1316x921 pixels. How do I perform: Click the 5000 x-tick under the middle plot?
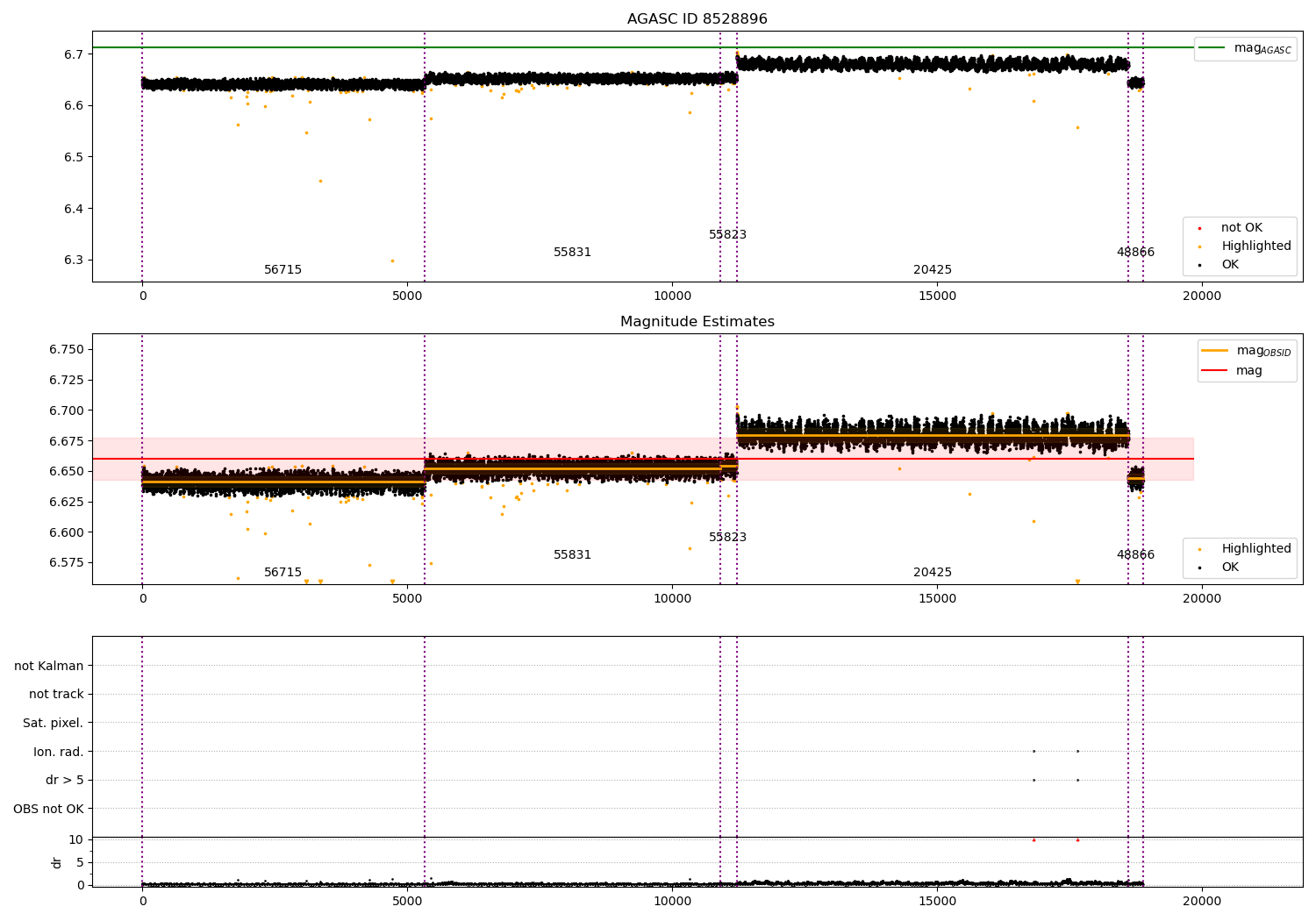tap(407, 599)
